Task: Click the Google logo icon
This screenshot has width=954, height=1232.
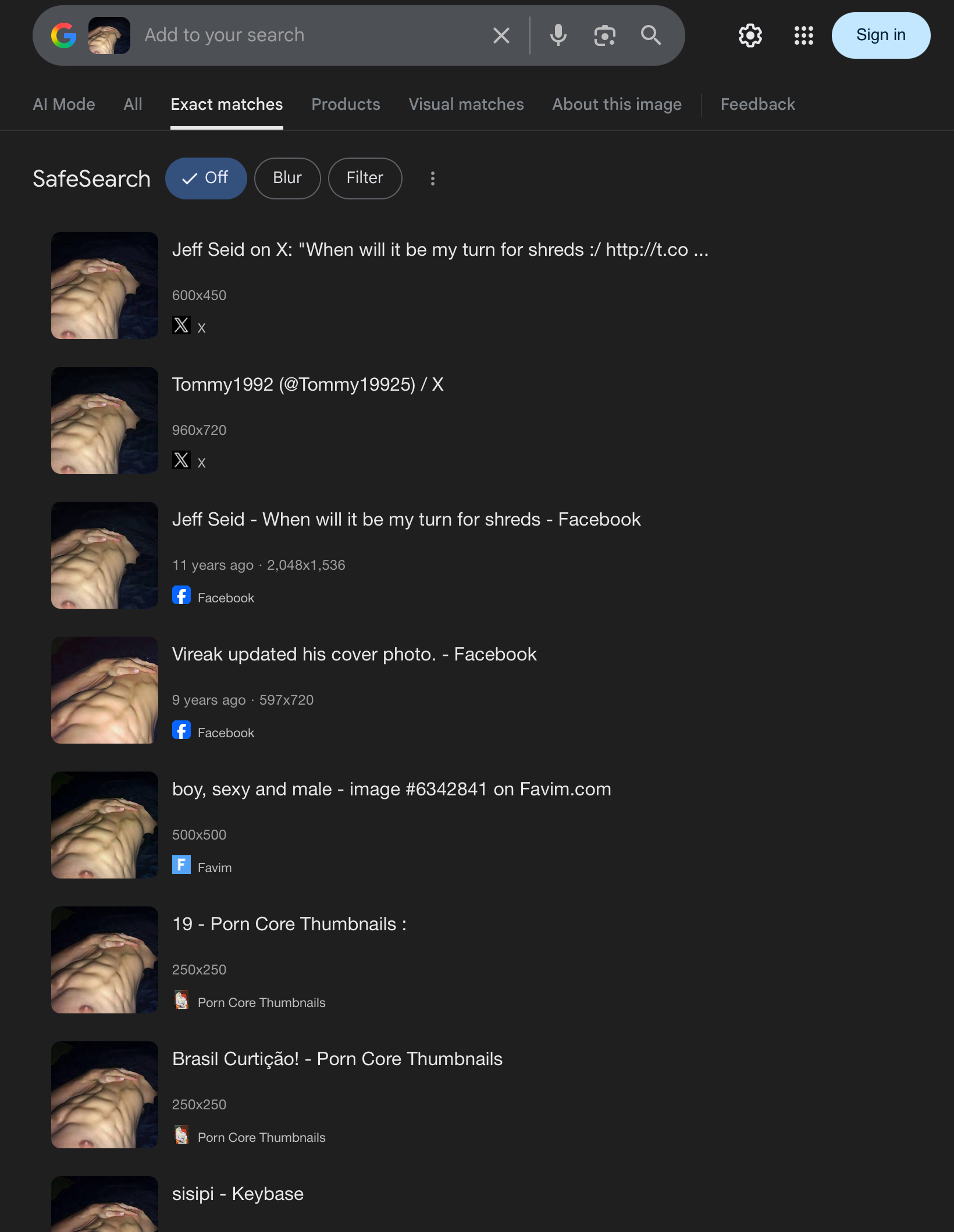Action: point(64,35)
